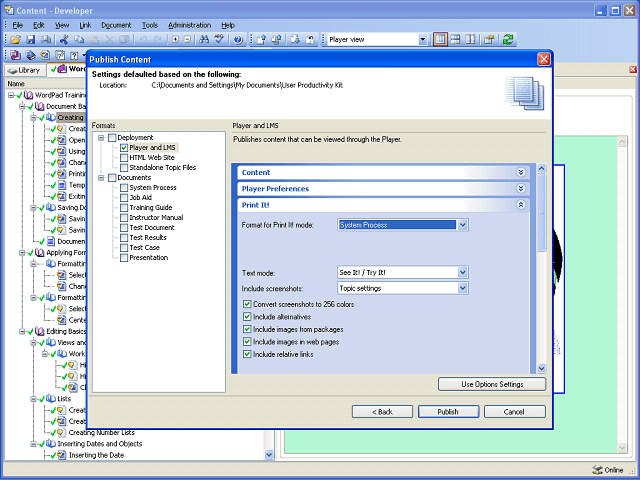The image size is (640, 480).
Task: Open the Edit menu
Action: pyautogui.click(x=39, y=25)
